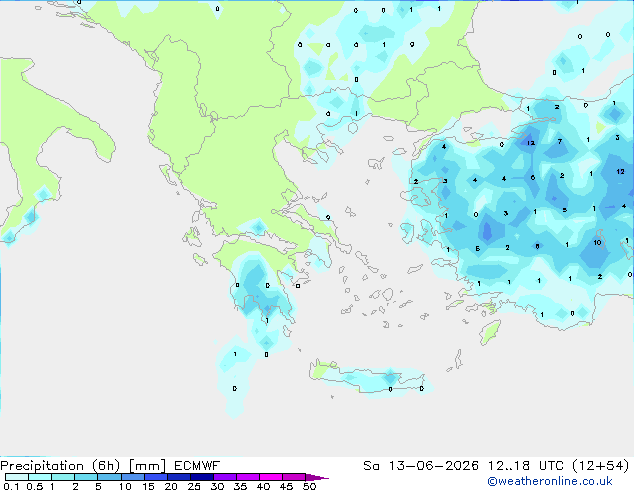Click the precipitation value '7' on the map
The height and width of the screenshot is (490, 634).
coord(560,142)
